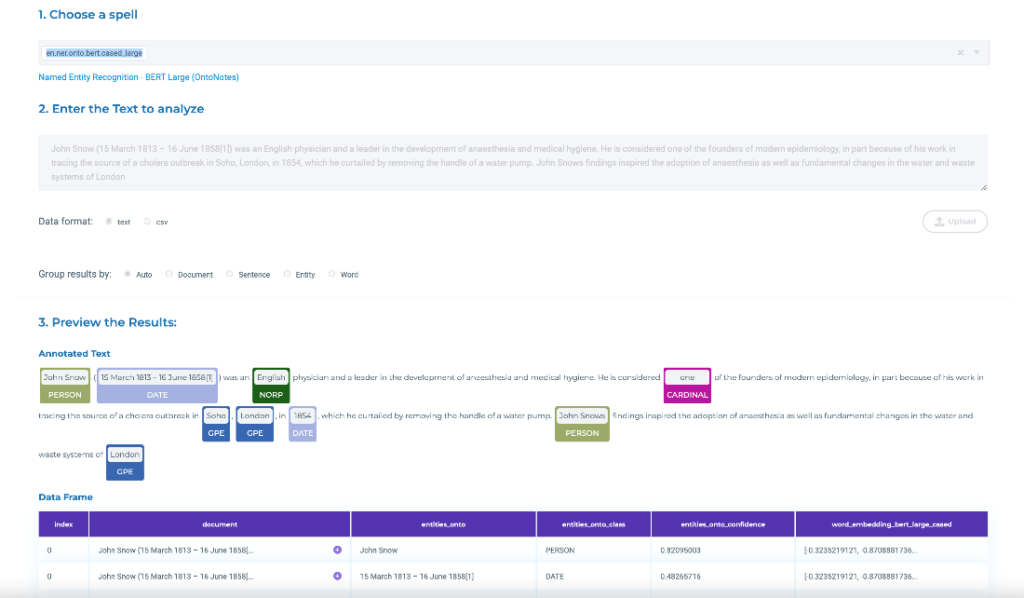Open the BERT Large OntoNotes model link
1024x598 pixels.
click(x=137, y=77)
